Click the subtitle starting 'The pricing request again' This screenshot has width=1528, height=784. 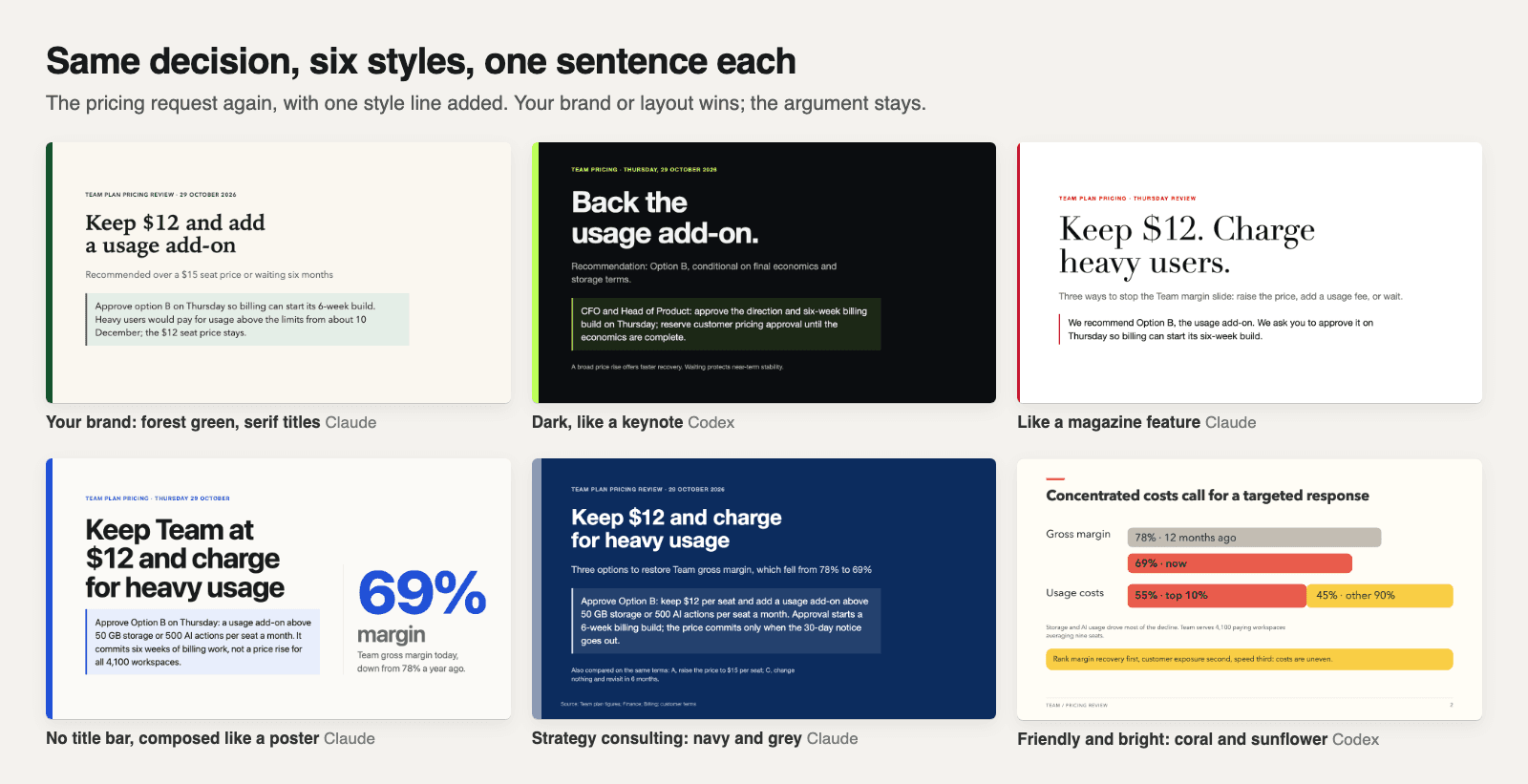point(486,103)
